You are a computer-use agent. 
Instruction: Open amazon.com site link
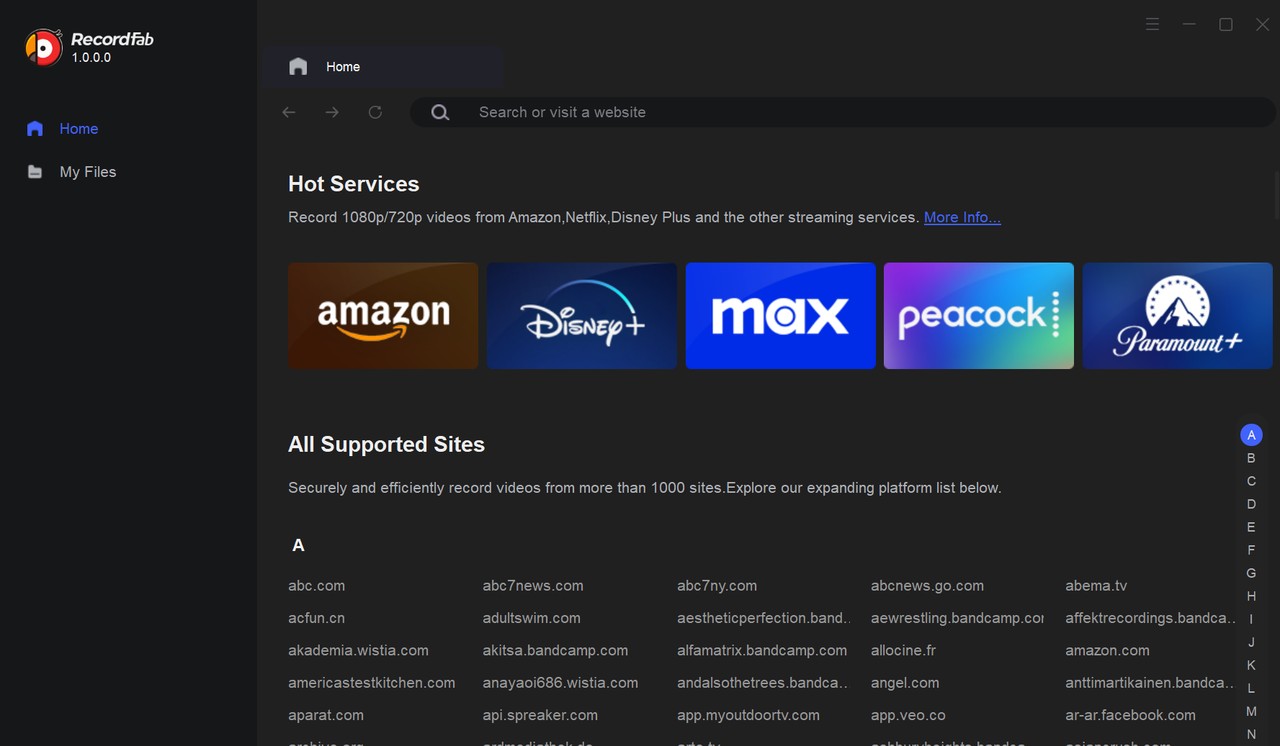[1107, 650]
